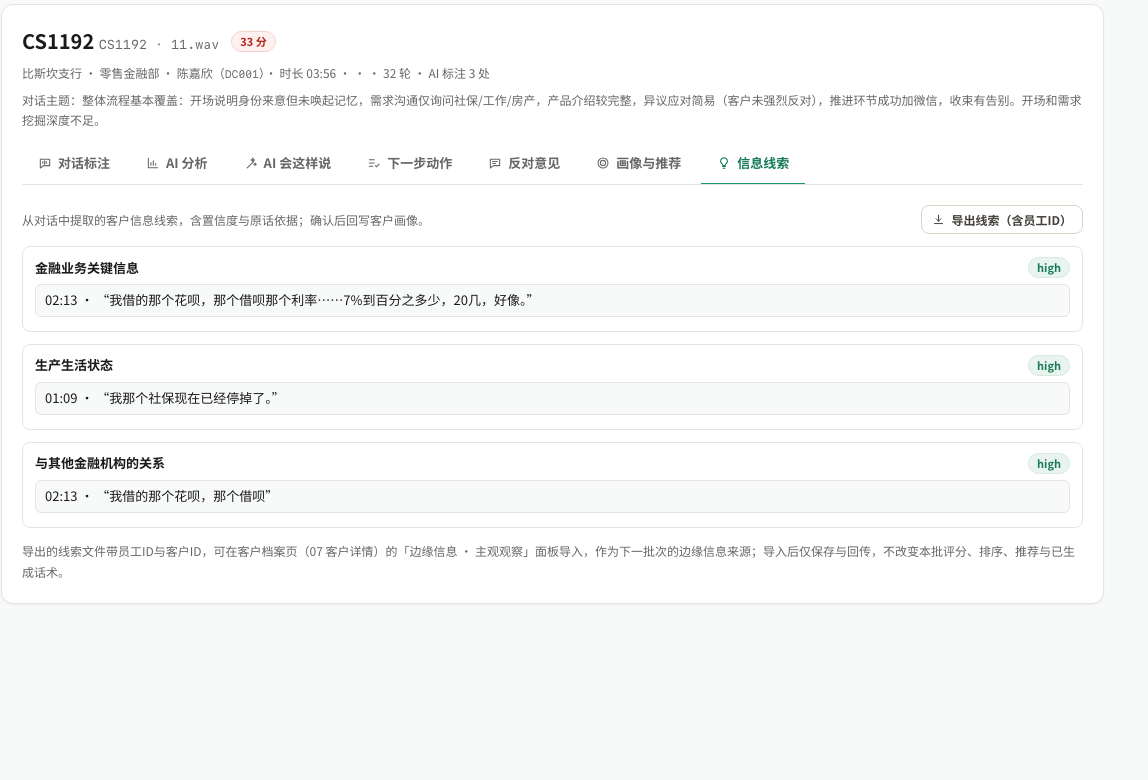Click the quote about 借呗 interest rate 7%

pyautogui.click(x=552, y=300)
